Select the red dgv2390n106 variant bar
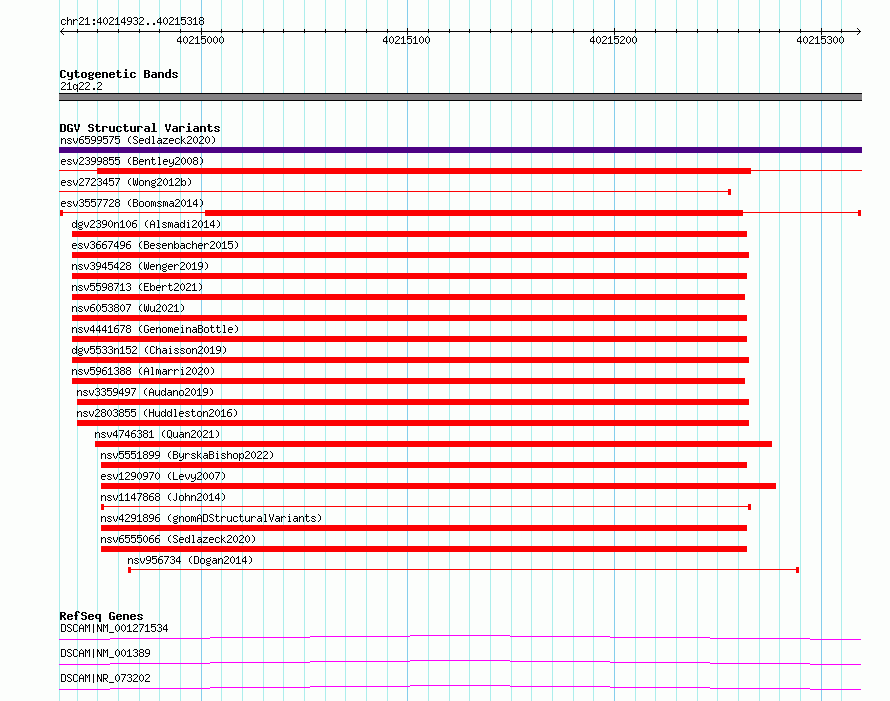This screenshot has height=701, width=890. [x=409, y=234]
